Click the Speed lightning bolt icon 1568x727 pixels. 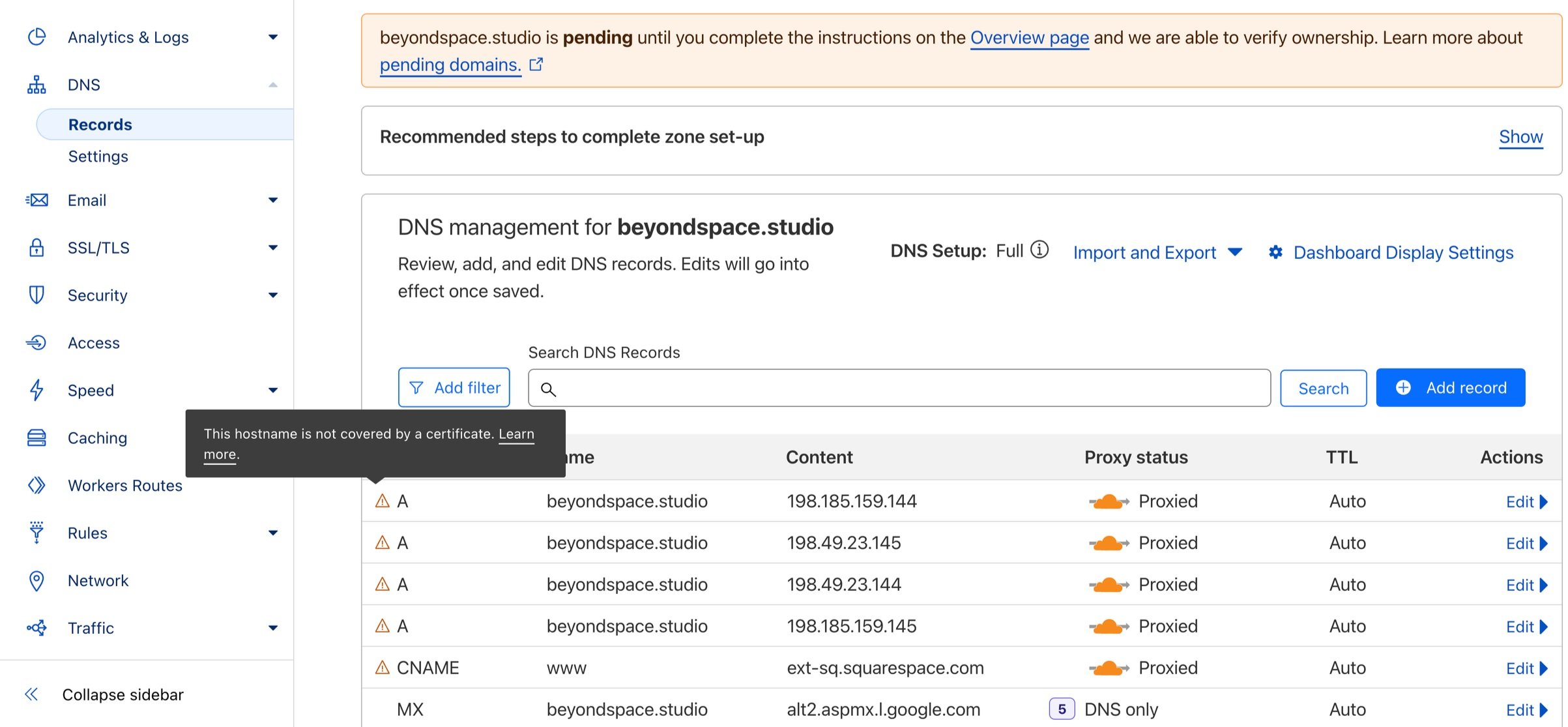(36, 390)
